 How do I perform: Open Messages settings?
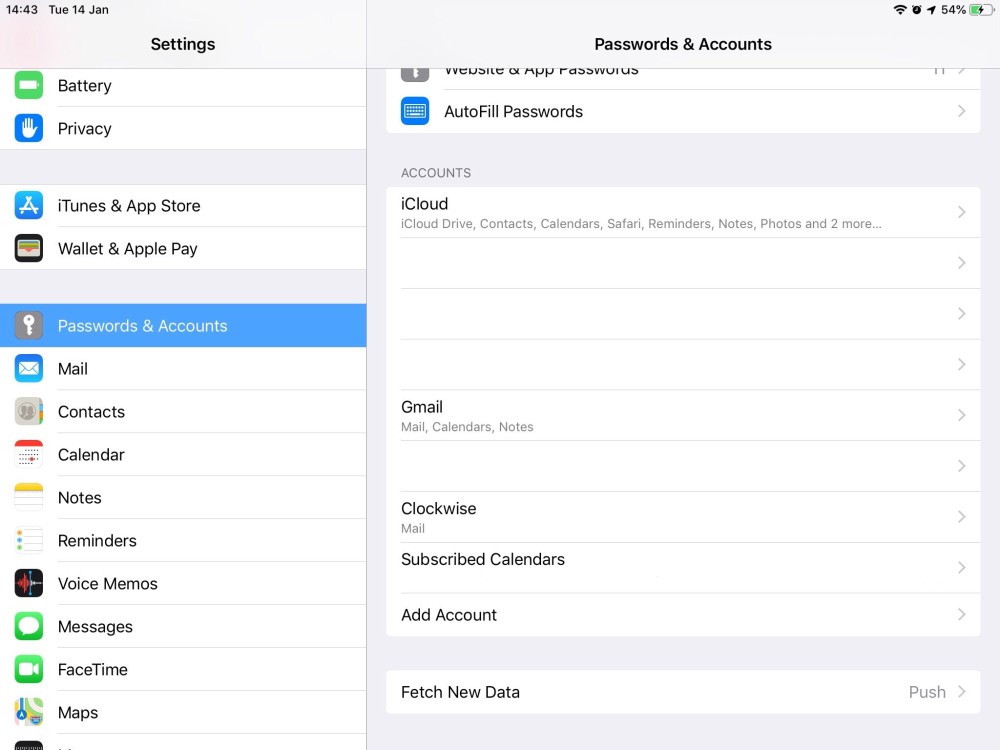tap(183, 626)
